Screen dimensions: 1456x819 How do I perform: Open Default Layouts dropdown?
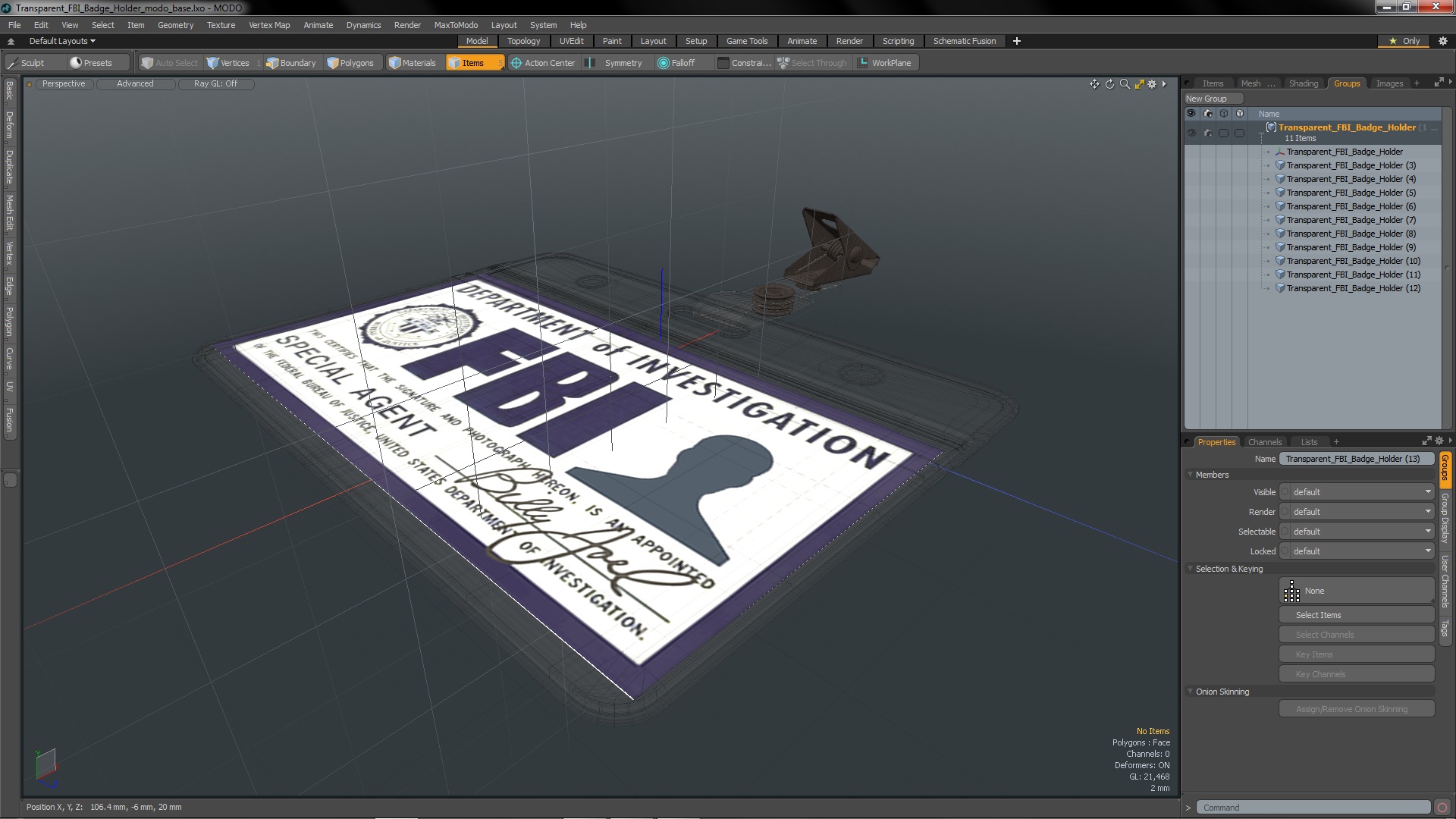(x=62, y=41)
